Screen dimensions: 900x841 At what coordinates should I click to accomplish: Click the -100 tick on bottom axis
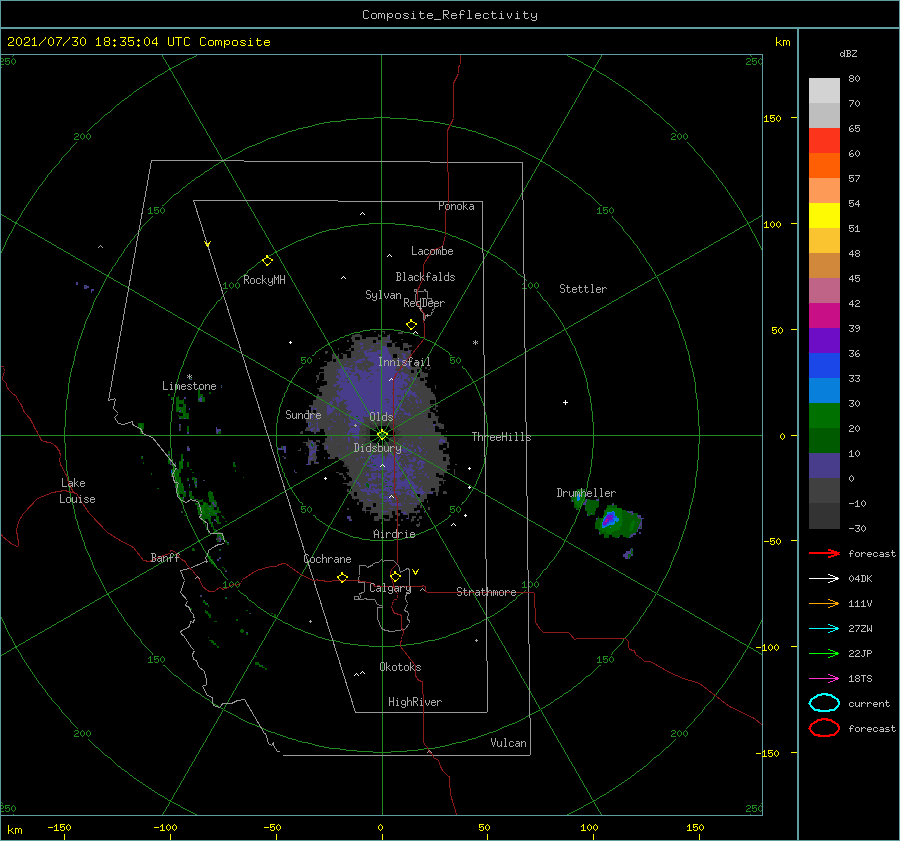pos(165,827)
